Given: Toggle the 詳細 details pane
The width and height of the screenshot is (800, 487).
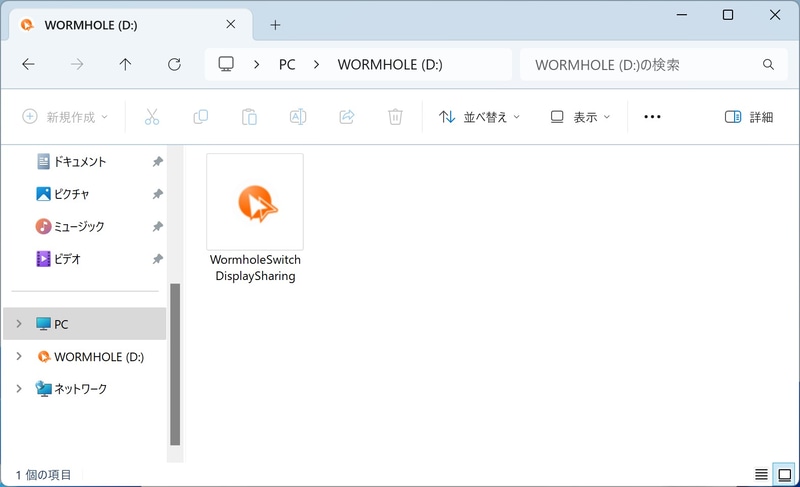Looking at the screenshot, I should pyautogui.click(x=748, y=117).
